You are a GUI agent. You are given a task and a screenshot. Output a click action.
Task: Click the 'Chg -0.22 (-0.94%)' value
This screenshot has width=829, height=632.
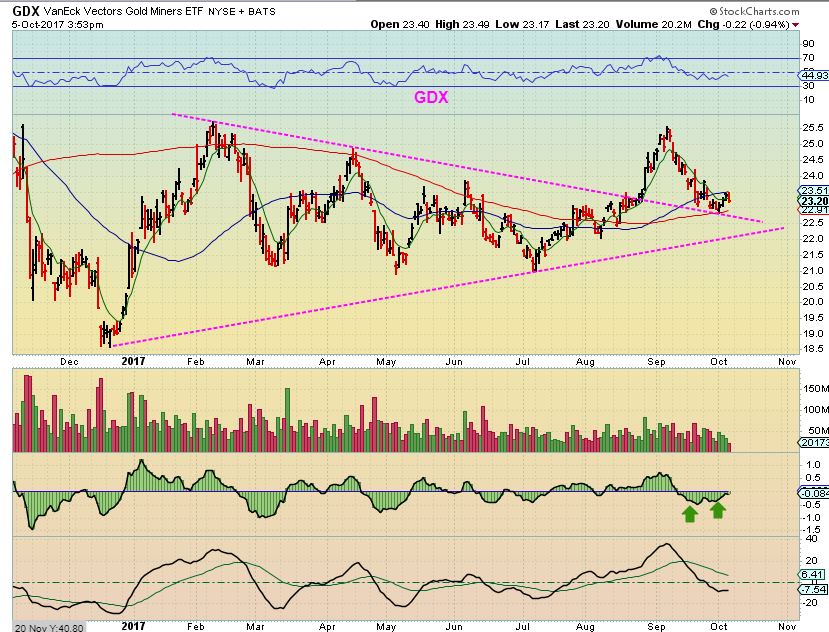pos(743,24)
